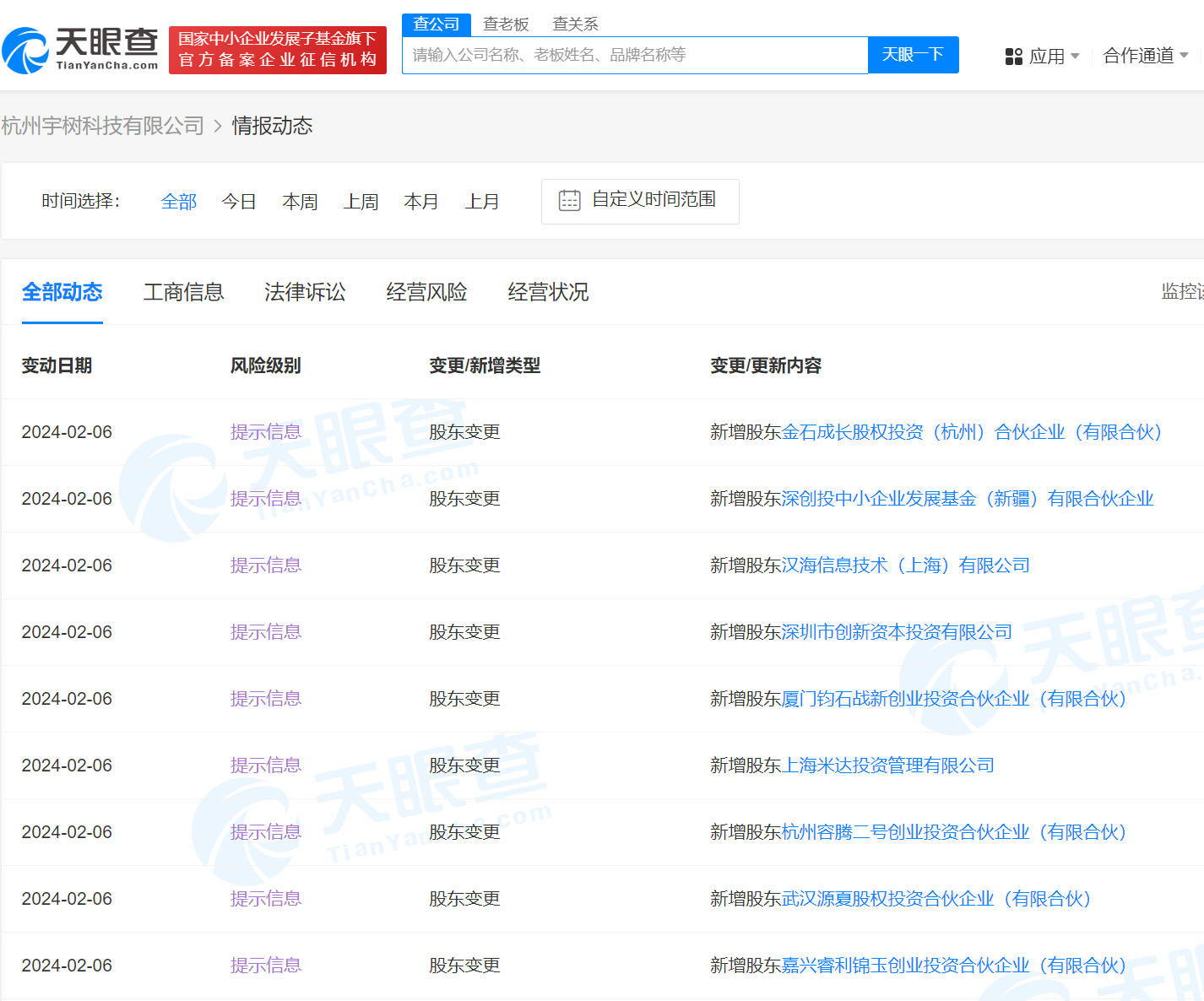Open shareholder link 武汉源夏股权投资合伙企业
The image size is (1204, 1001).
(x=936, y=899)
